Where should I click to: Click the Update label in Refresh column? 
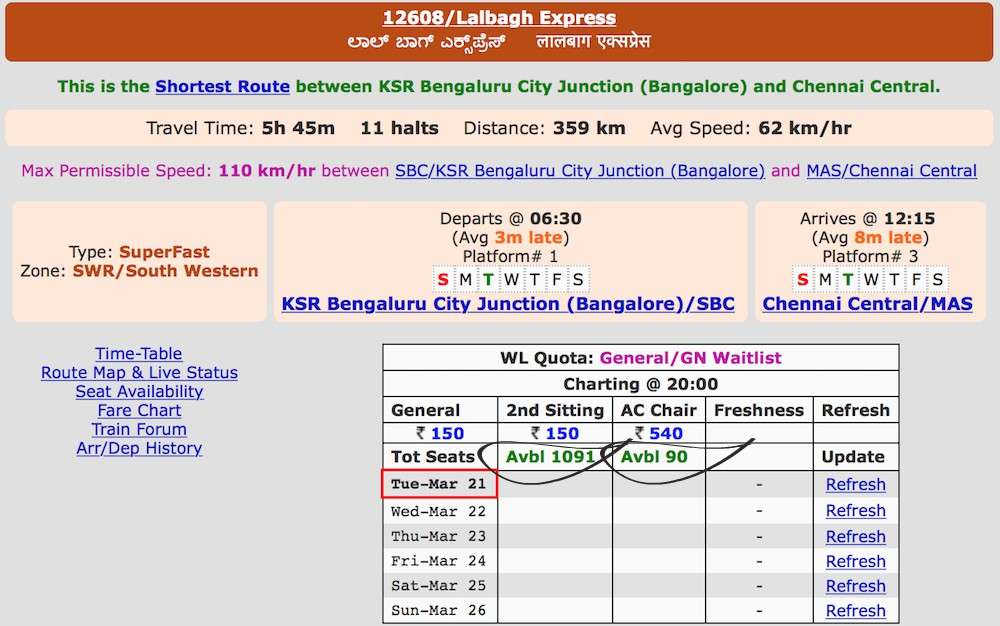coord(853,457)
